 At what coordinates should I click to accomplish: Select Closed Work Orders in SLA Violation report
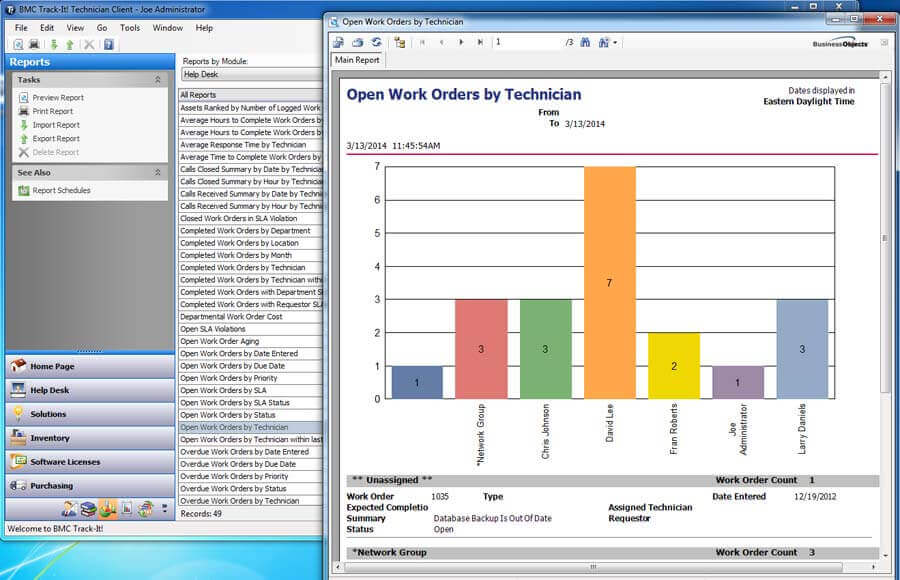tap(251, 218)
